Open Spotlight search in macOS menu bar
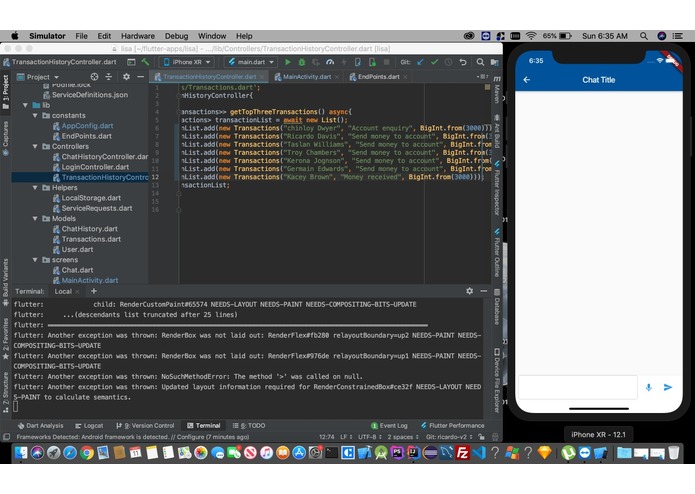Screen dimensions: 695x494 pos(644,36)
